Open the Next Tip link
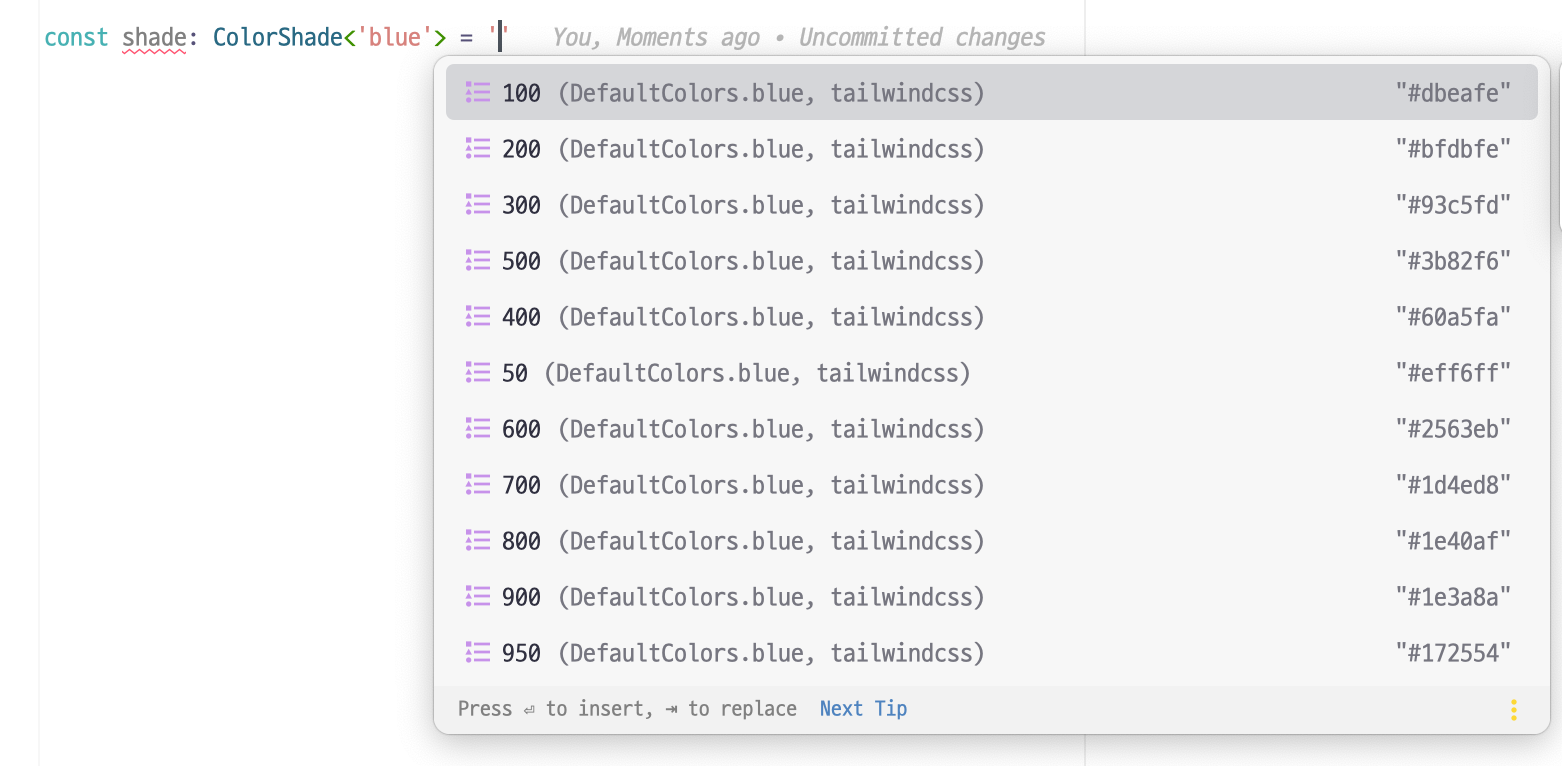This screenshot has width=1562, height=766. tap(863, 709)
